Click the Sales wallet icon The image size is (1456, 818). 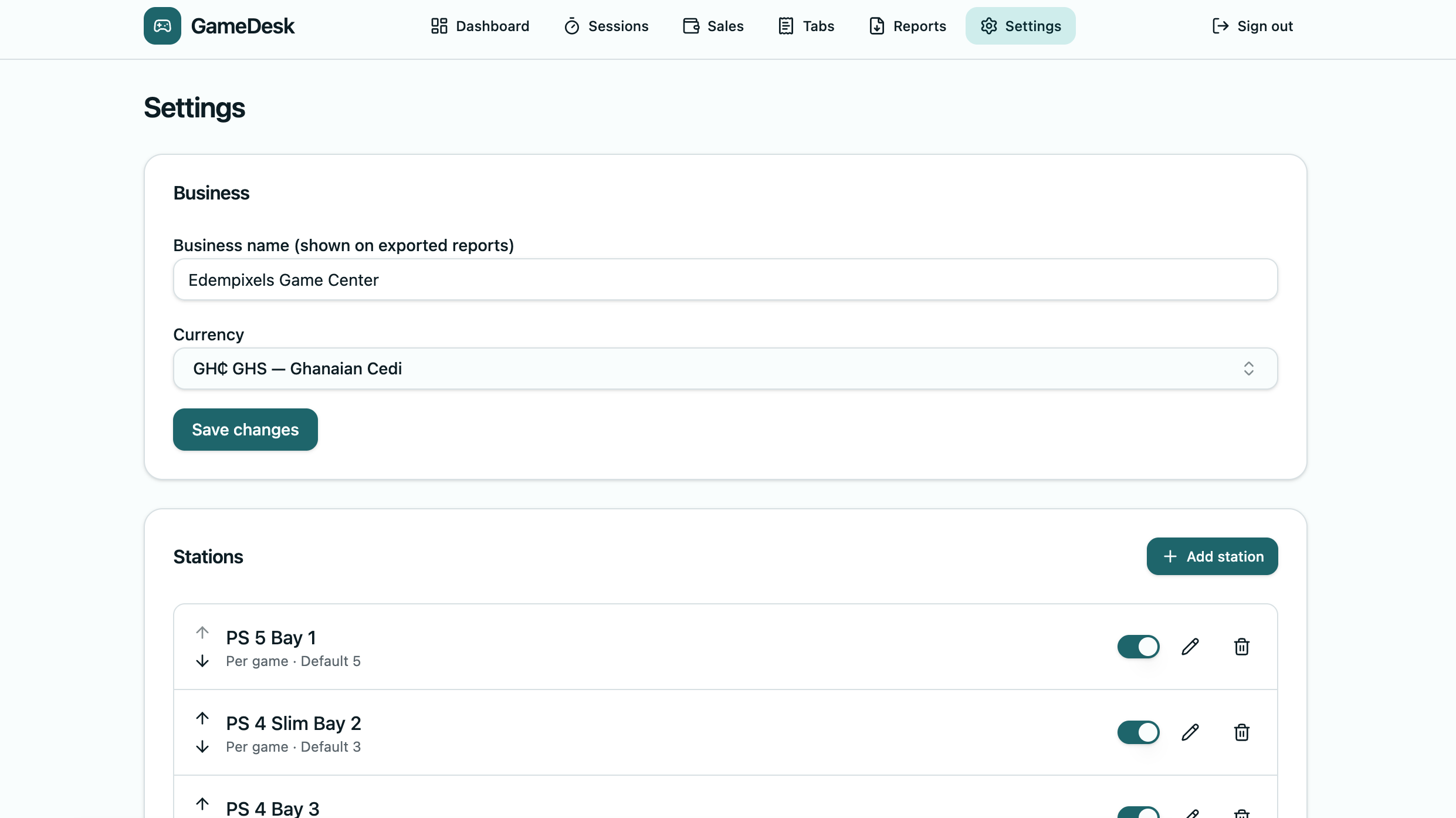point(691,26)
